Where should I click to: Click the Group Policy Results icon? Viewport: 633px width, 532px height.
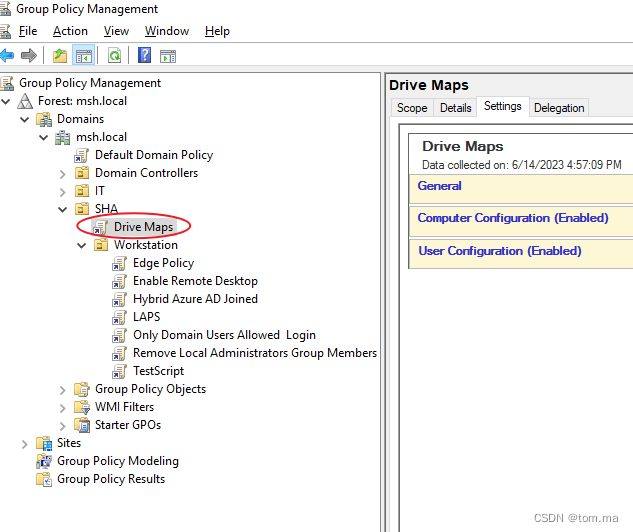[44, 479]
